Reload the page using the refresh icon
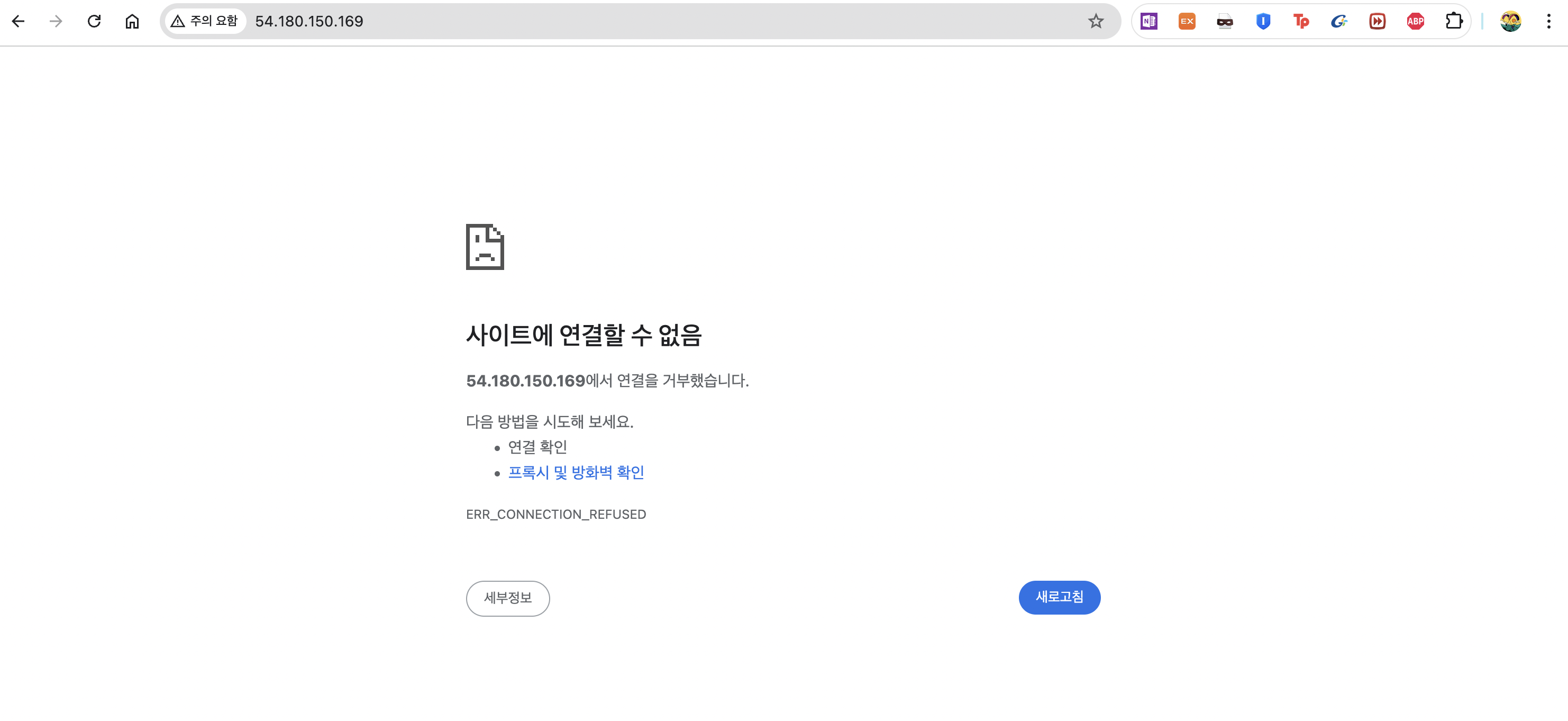 pos(94,21)
